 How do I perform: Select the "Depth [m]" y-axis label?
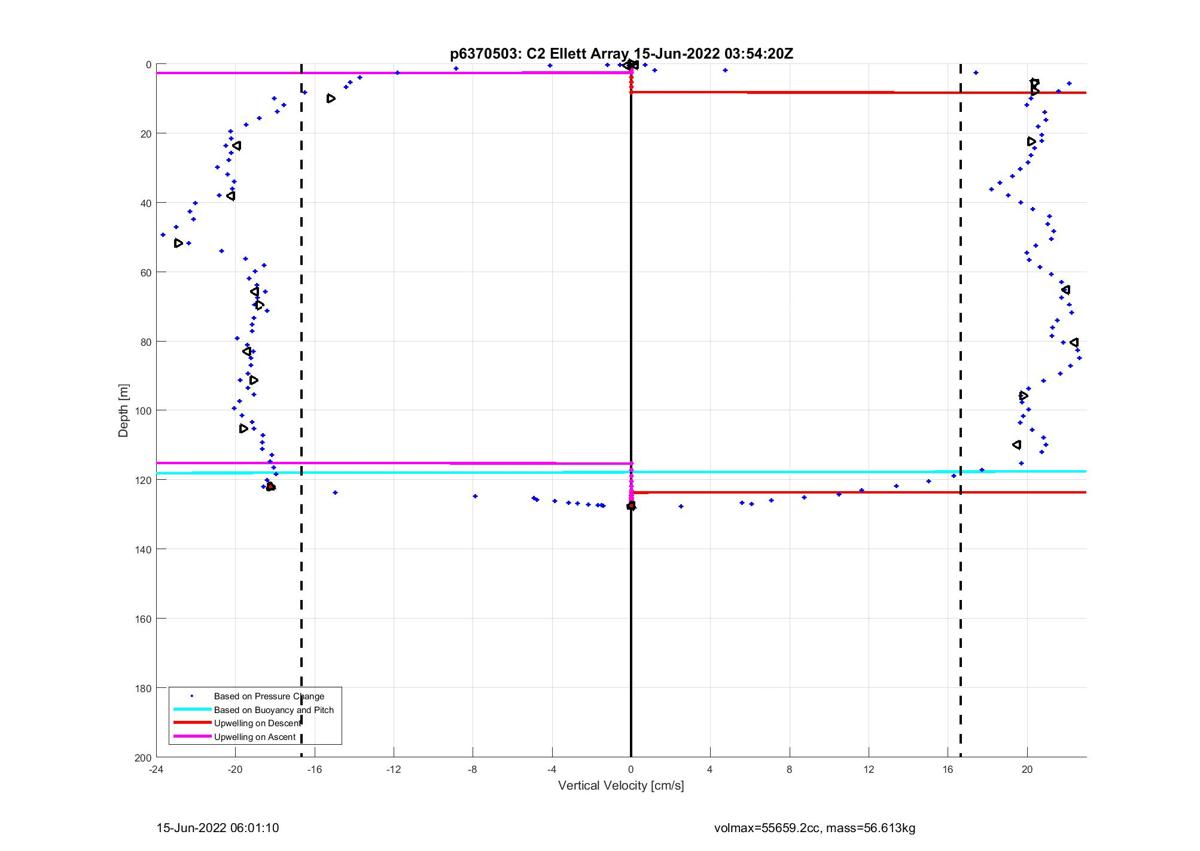tap(124, 410)
